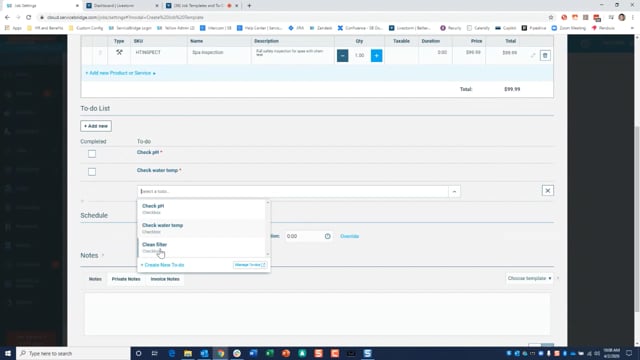Click the browser reload icon

pyautogui.click(x=29, y=17)
